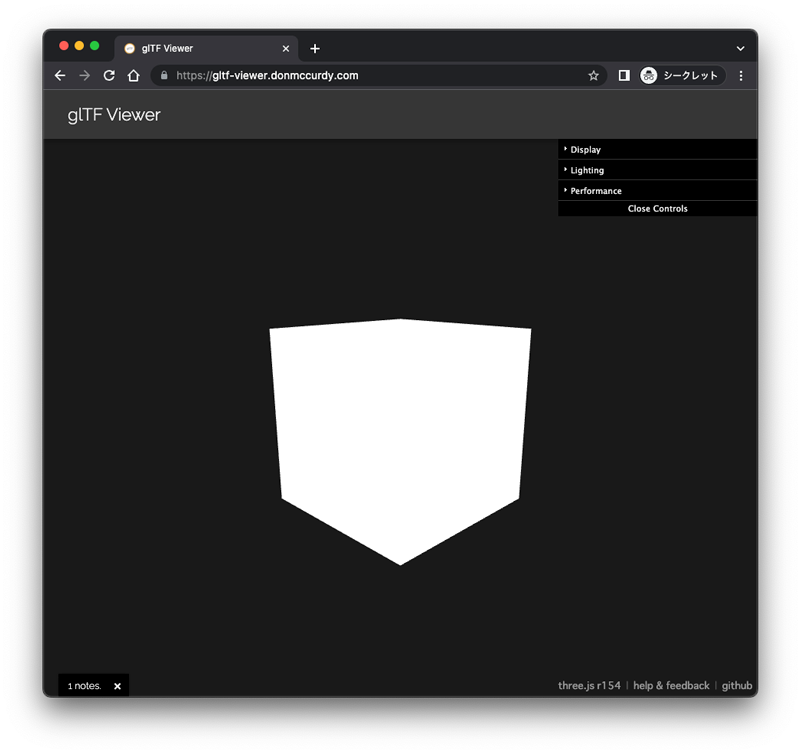Image resolution: width=800 pixels, height=753 pixels.
Task: Open the '1 notes.' validation report
Action: pyautogui.click(x=85, y=686)
